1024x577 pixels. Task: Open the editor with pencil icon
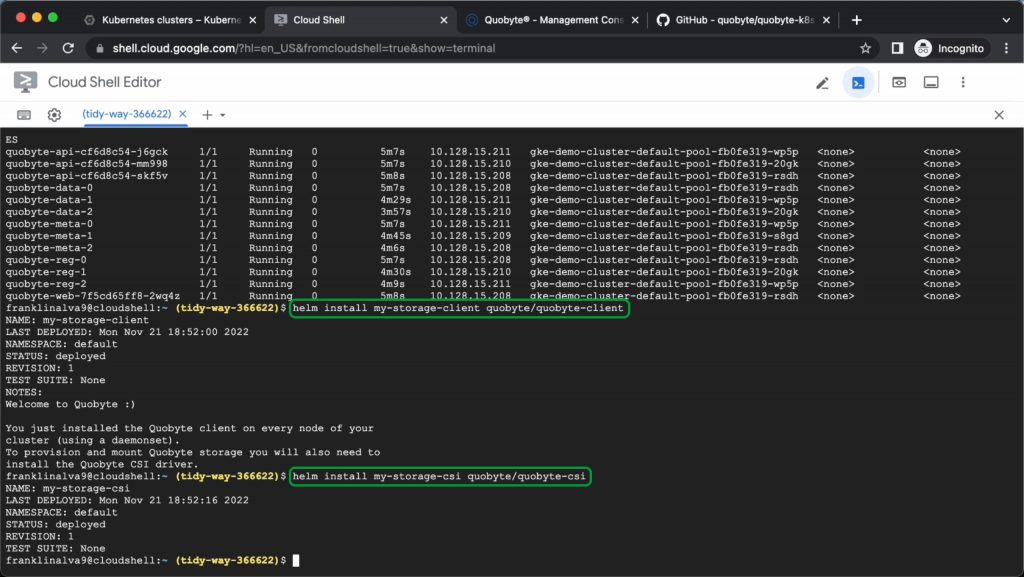[x=822, y=83]
